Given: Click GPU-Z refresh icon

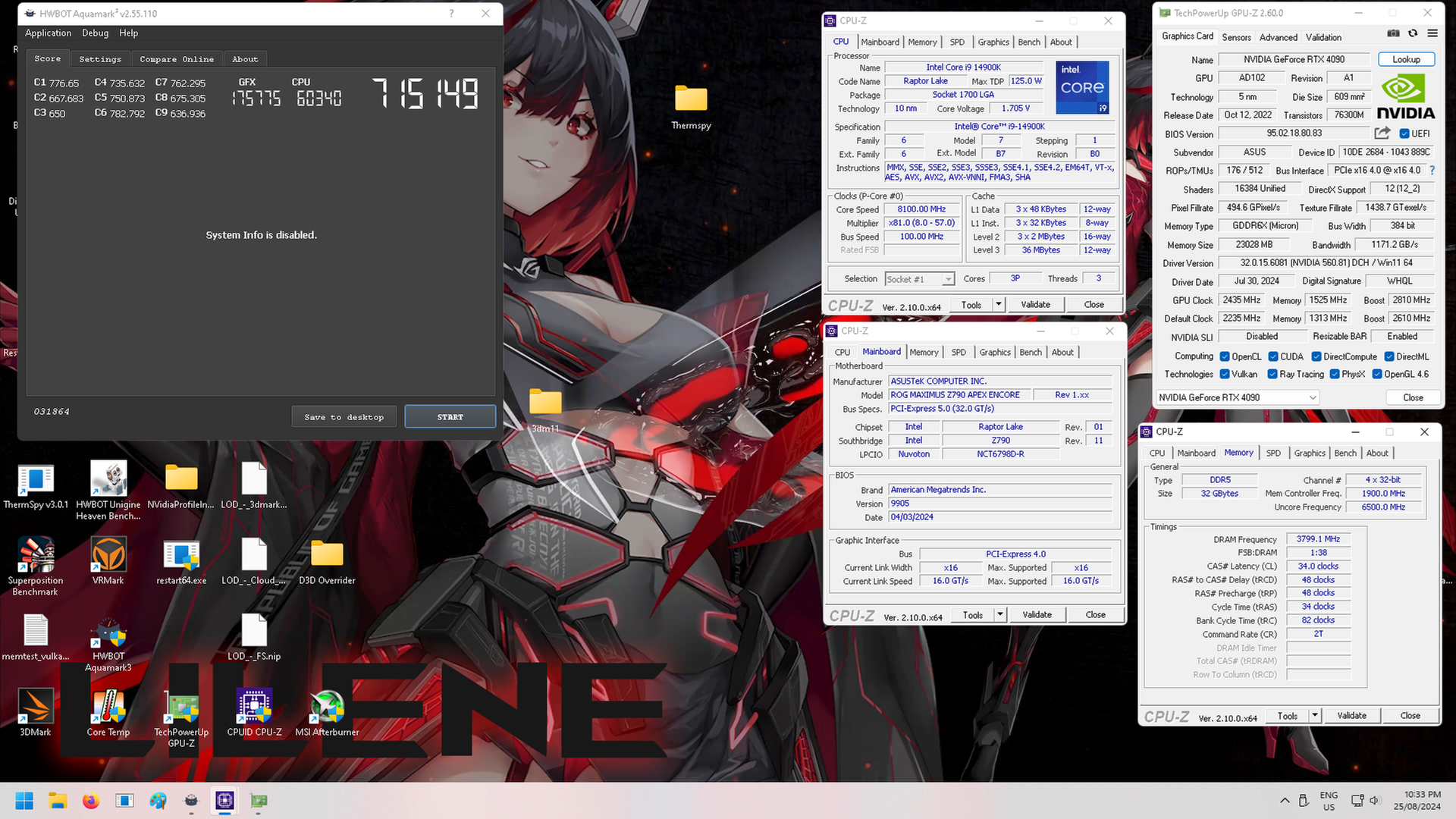Looking at the screenshot, I should (x=1413, y=33).
